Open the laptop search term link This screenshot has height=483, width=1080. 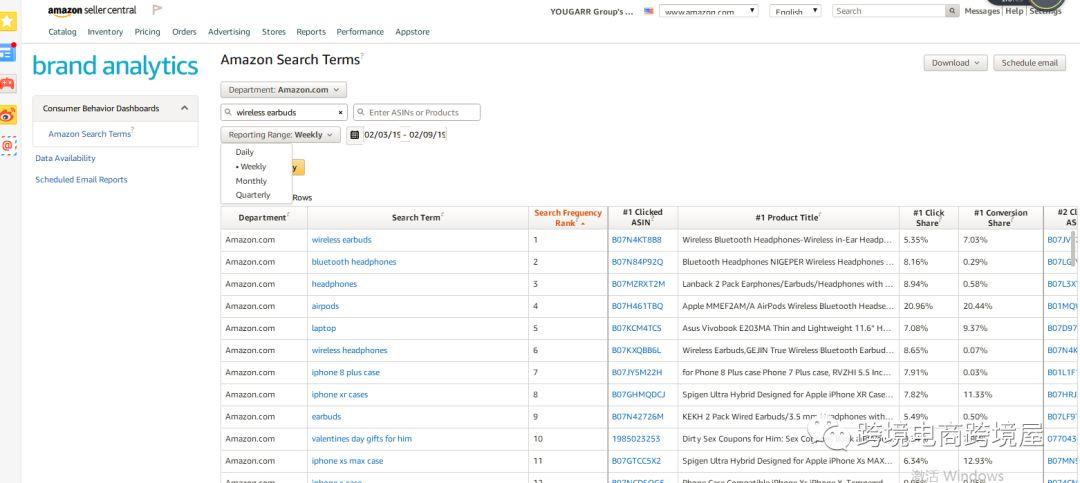(324, 328)
